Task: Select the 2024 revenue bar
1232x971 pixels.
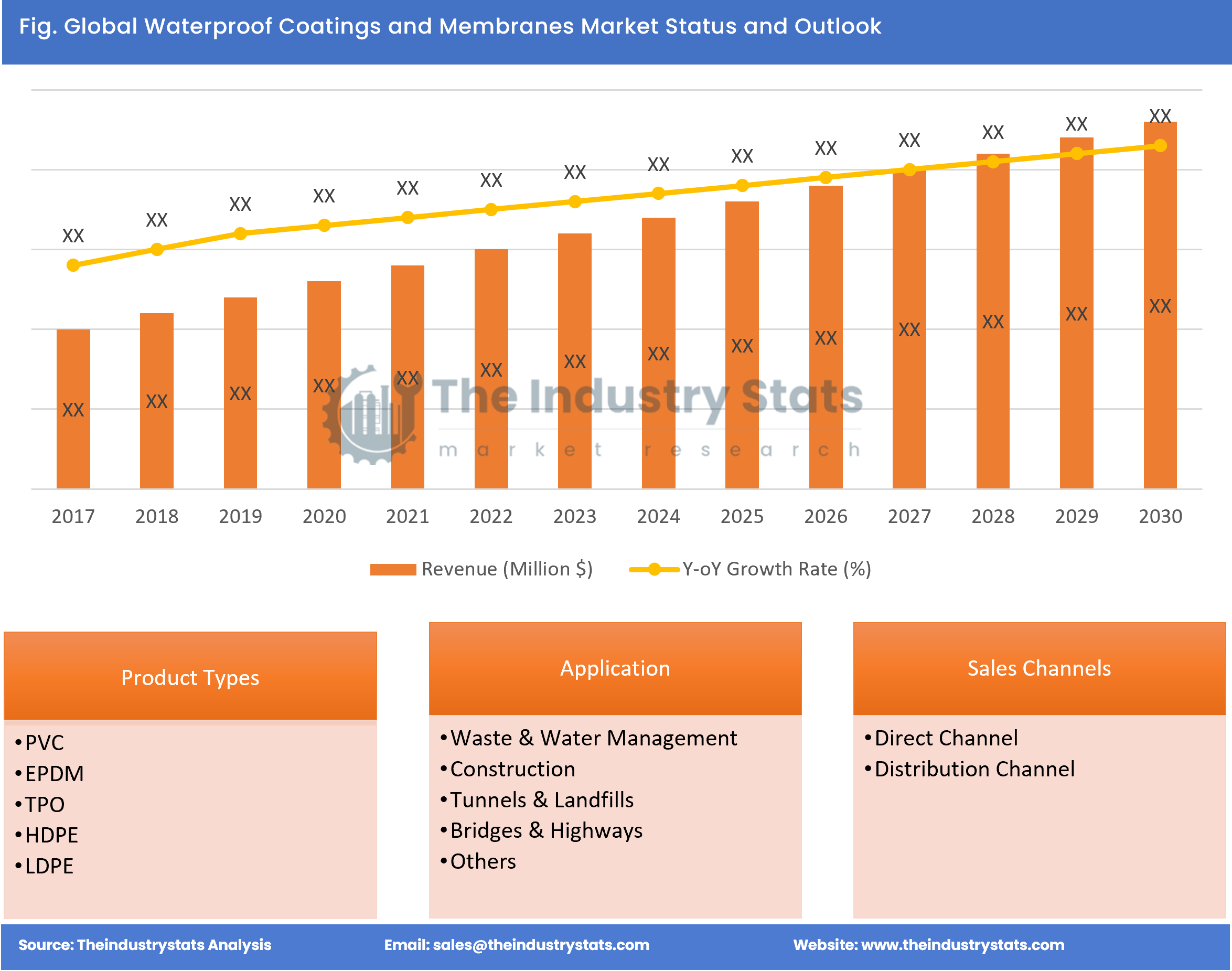Action: tap(658, 353)
